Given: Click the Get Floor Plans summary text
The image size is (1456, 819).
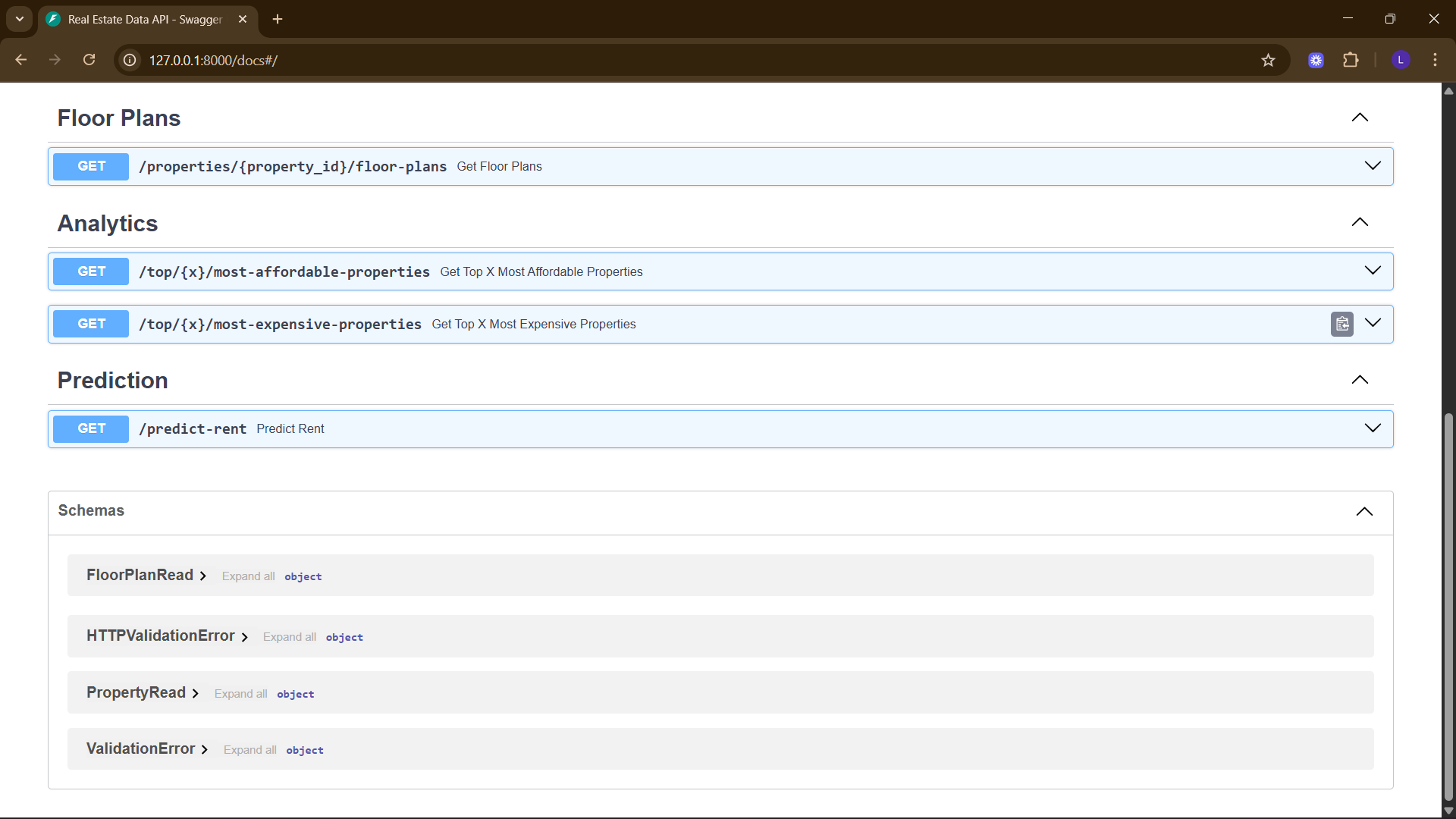Looking at the screenshot, I should click(x=499, y=166).
